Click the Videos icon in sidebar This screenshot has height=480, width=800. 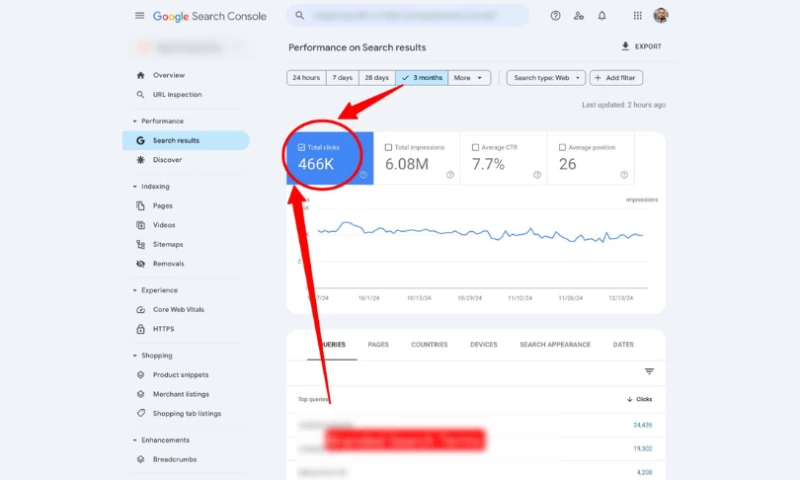pos(140,225)
